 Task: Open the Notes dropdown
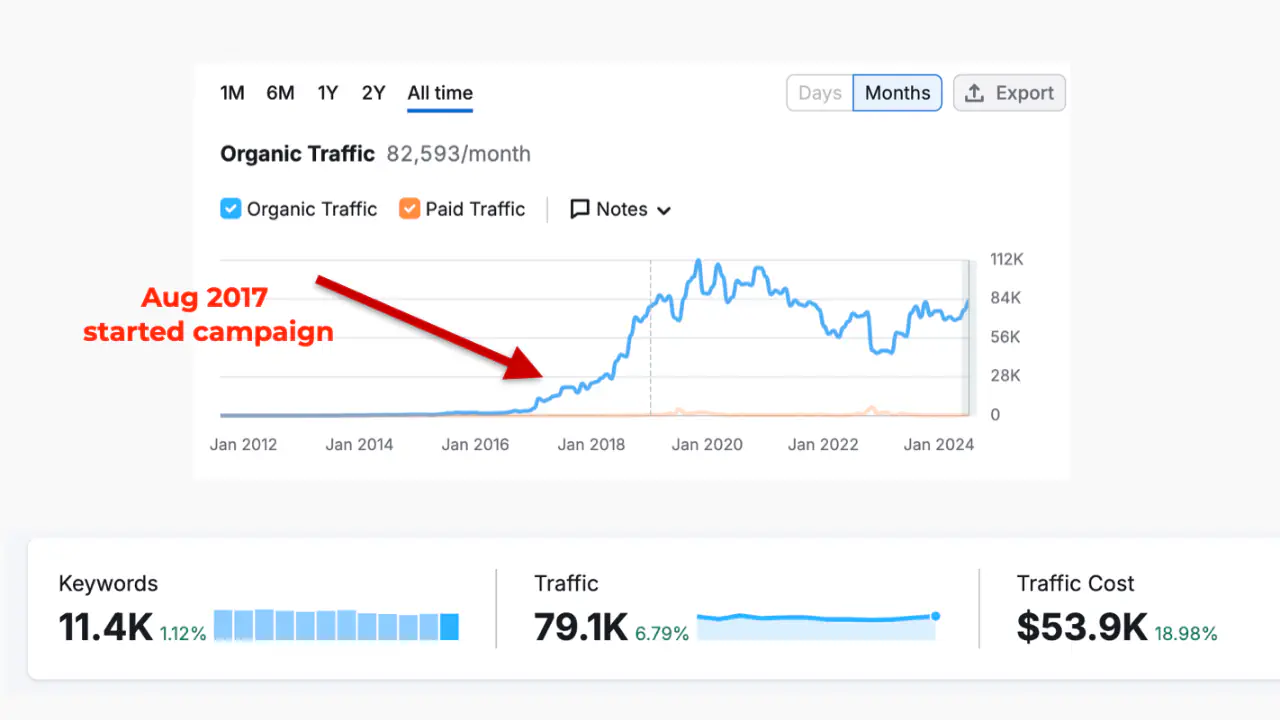(x=620, y=209)
